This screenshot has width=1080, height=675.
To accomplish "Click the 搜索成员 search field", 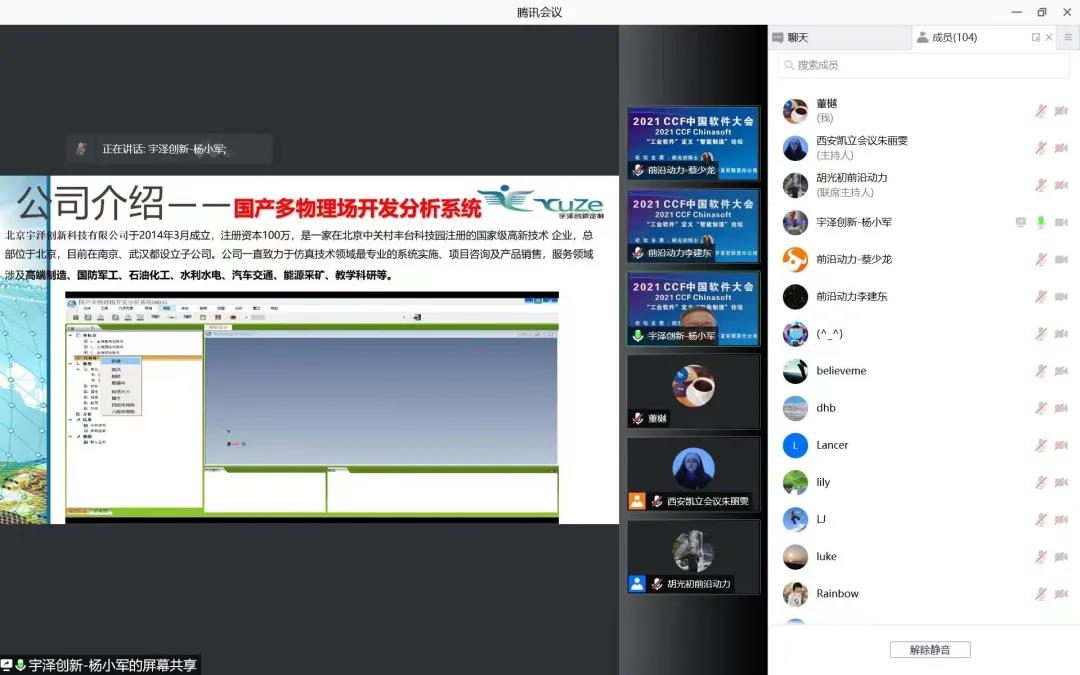I will (923, 65).
